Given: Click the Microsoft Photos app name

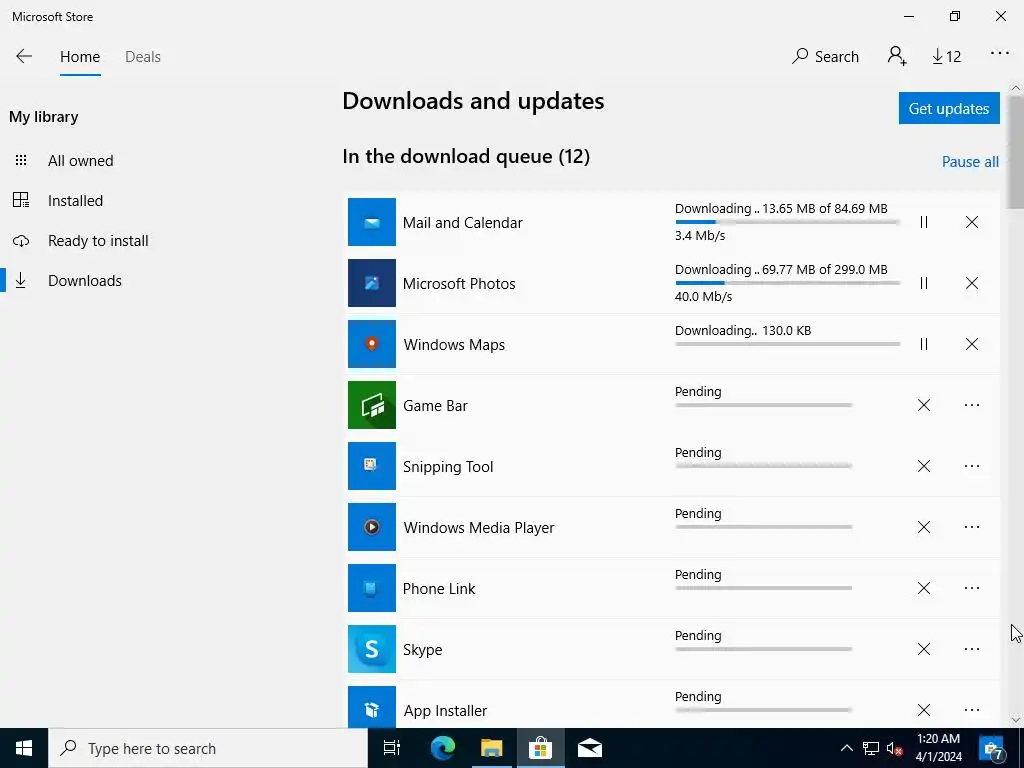Looking at the screenshot, I should tap(459, 283).
